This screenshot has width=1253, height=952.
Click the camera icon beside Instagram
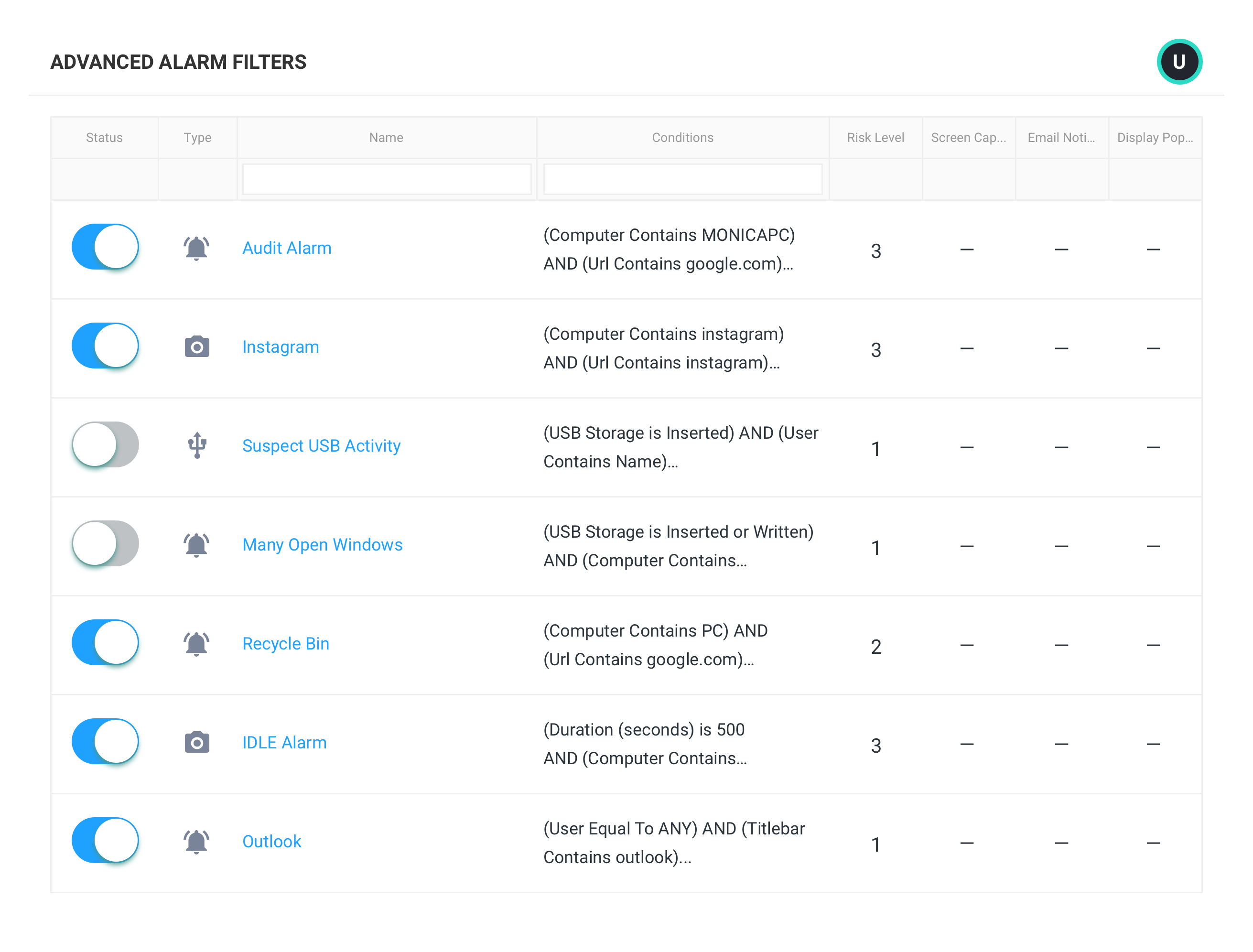coord(197,346)
